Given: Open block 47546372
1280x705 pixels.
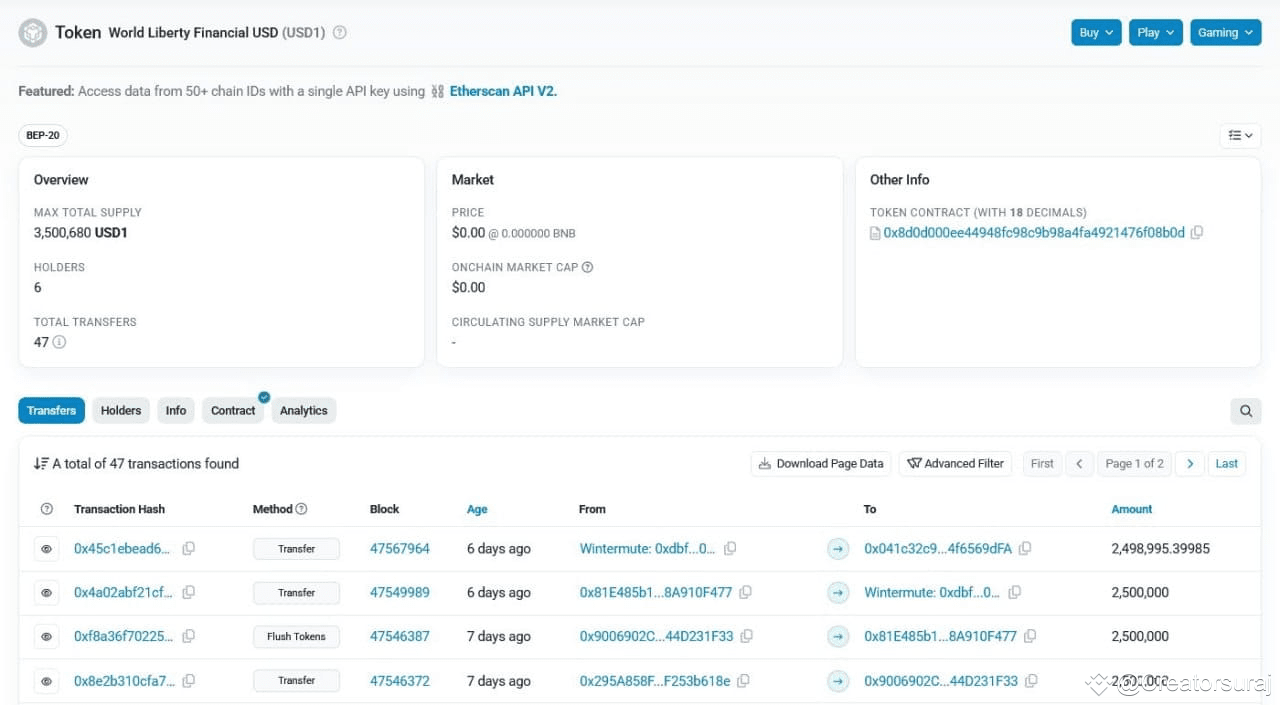Looking at the screenshot, I should click(400, 680).
